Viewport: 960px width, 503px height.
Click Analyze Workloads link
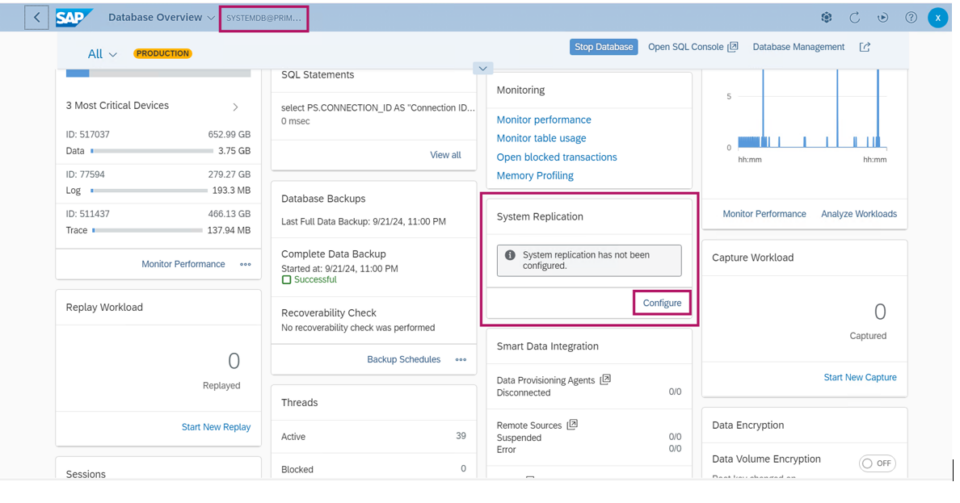point(859,214)
